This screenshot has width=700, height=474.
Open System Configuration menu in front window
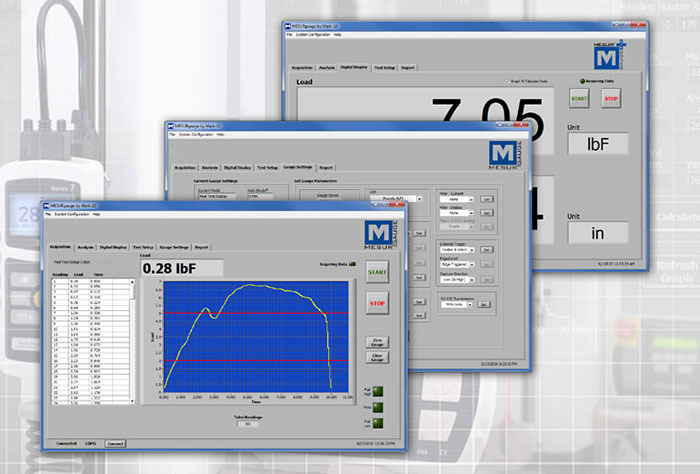click(72, 214)
